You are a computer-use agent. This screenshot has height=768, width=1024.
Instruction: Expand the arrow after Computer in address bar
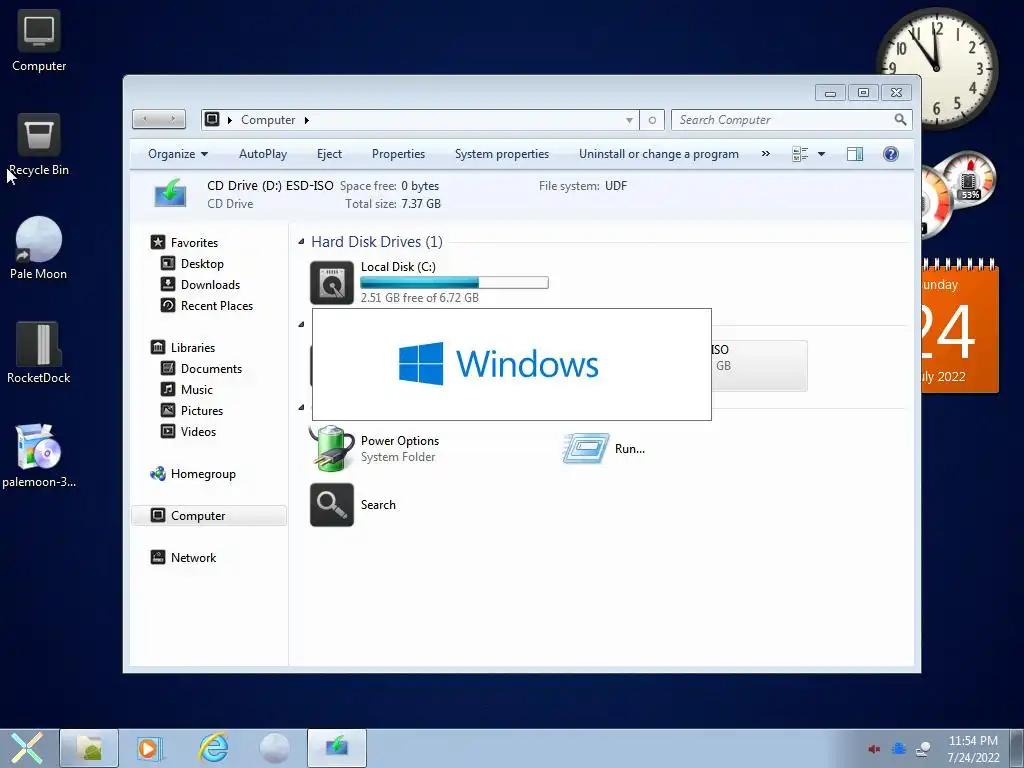click(306, 120)
